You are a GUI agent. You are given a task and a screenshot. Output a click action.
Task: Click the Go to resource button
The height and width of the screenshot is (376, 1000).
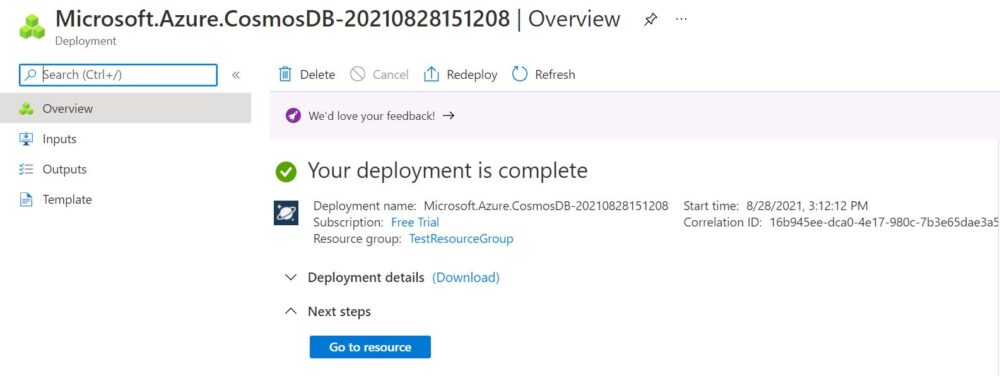pyautogui.click(x=371, y=347)
